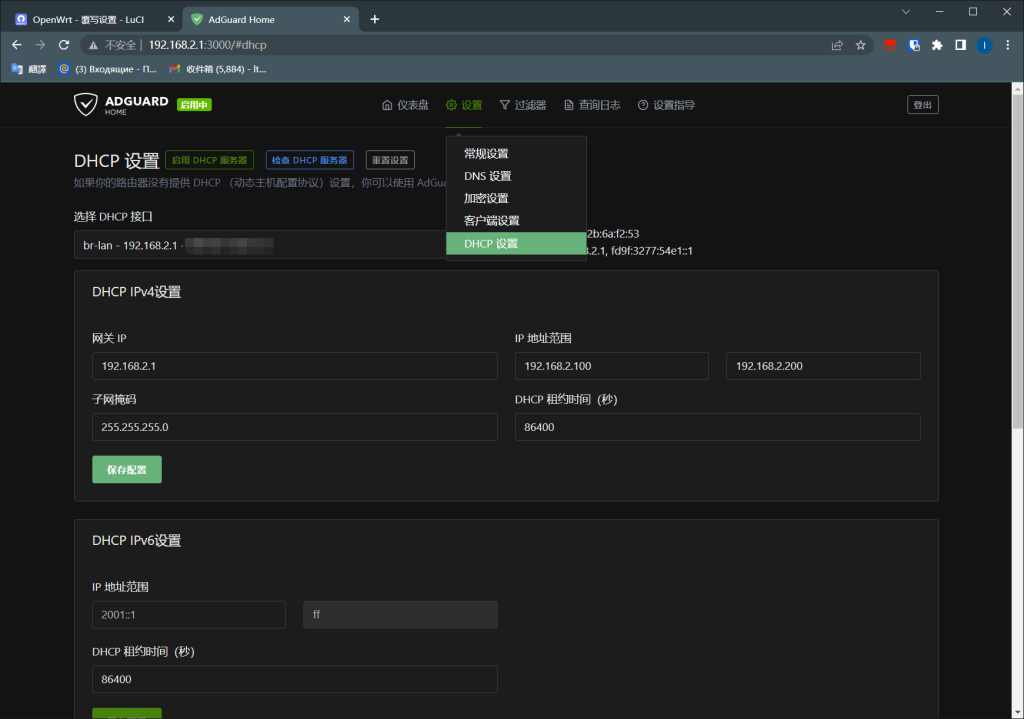Click 重置设置 to reset DHCP settings
This screenshot has width=1024, height=719.
(x=390, y=158)
